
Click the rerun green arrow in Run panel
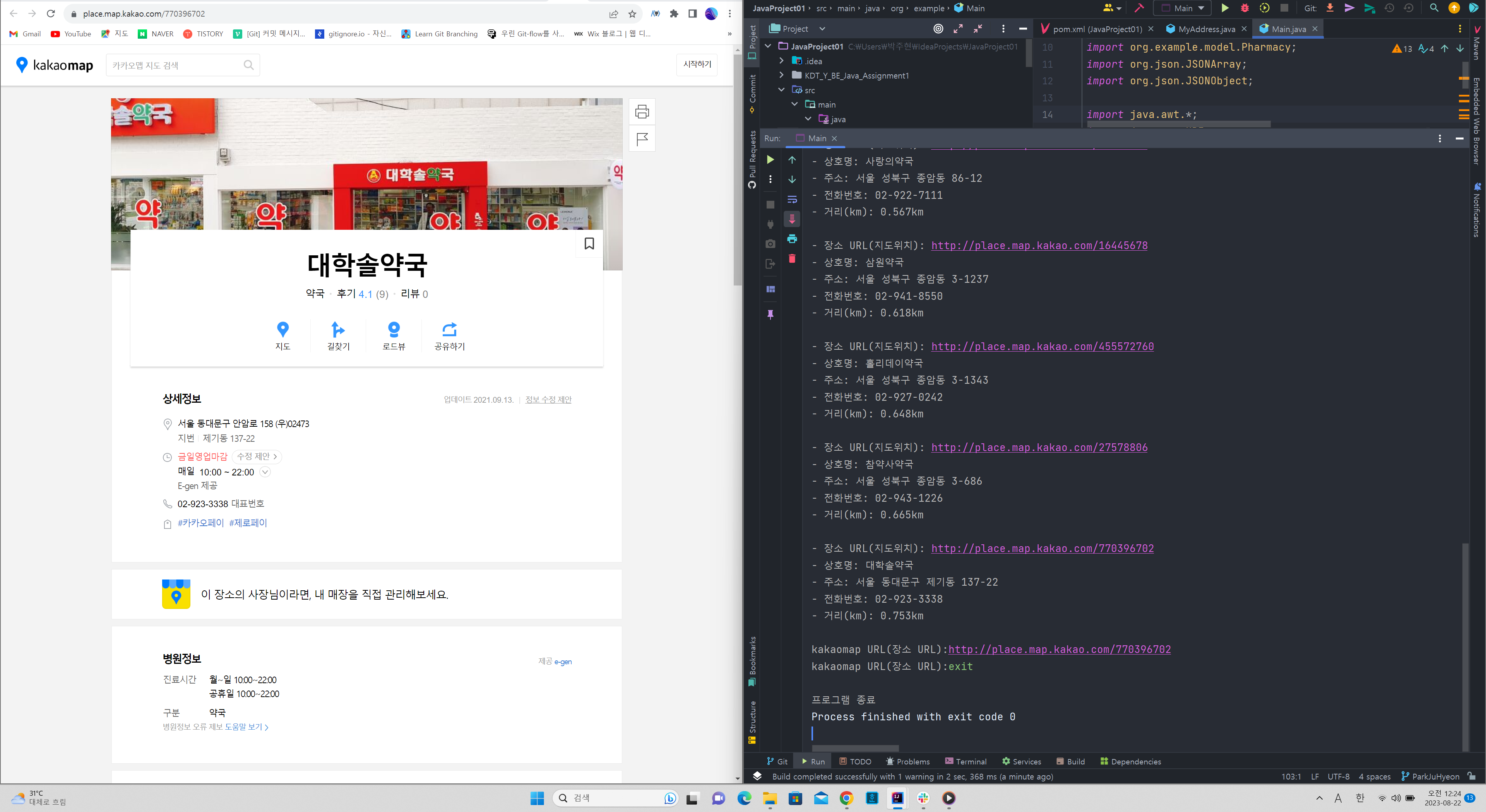coord(770,160)
